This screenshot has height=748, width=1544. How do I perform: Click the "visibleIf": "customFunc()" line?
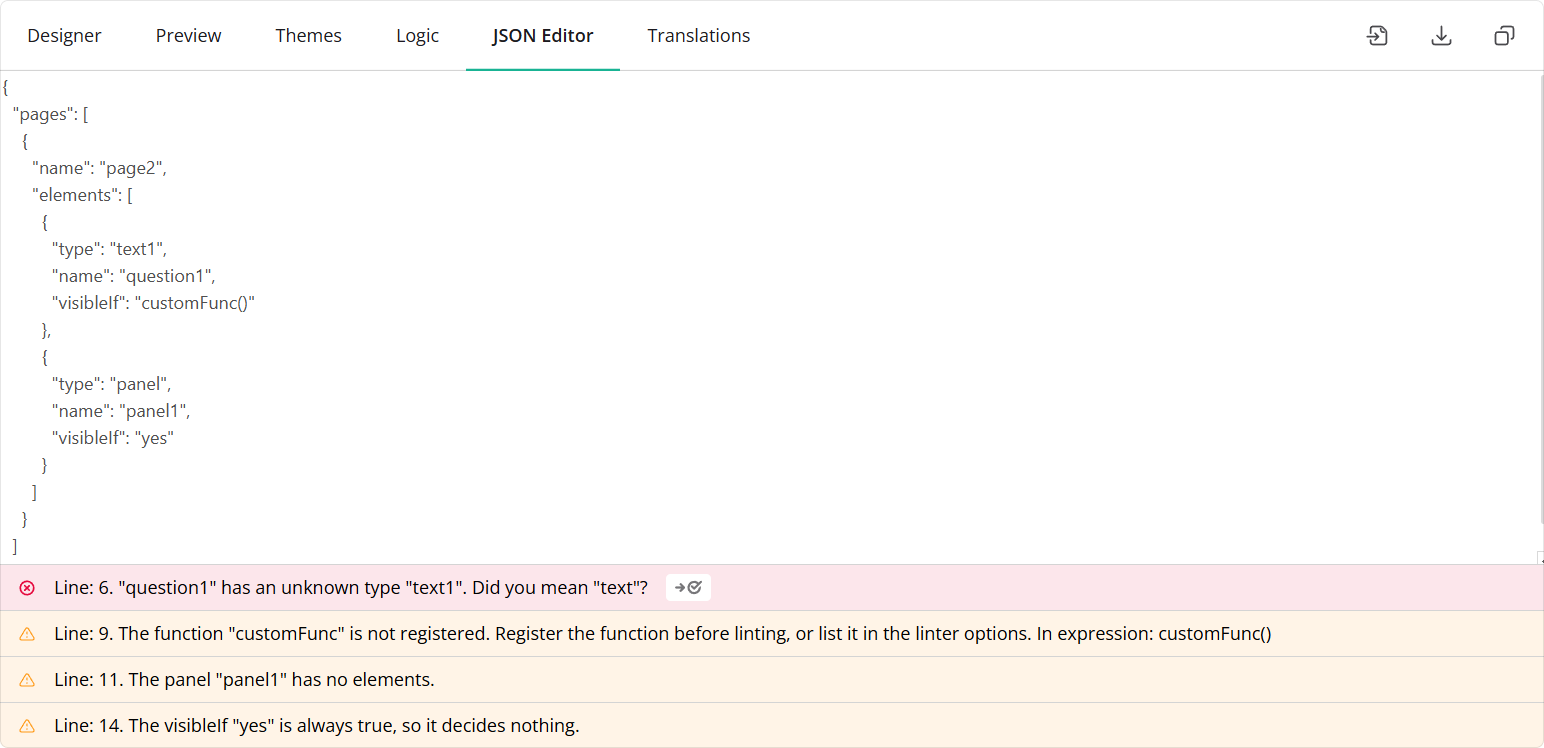click(x=154, y=303)
